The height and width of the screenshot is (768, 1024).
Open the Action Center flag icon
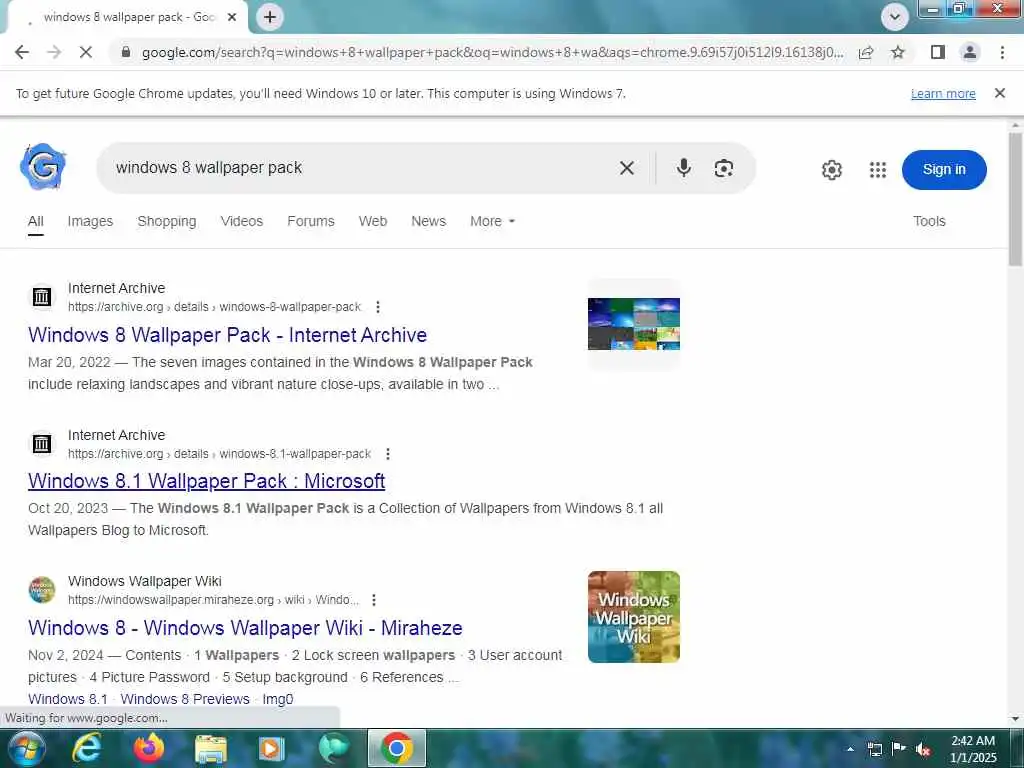[x=899, y=749]
